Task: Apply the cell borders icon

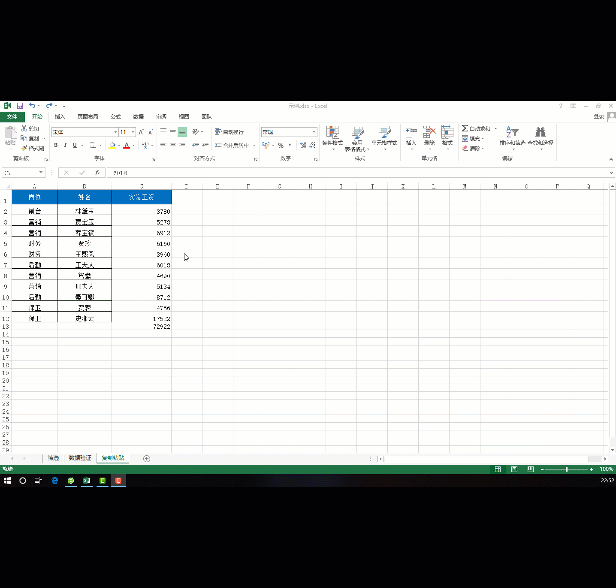Action: (x=93, y=145)
